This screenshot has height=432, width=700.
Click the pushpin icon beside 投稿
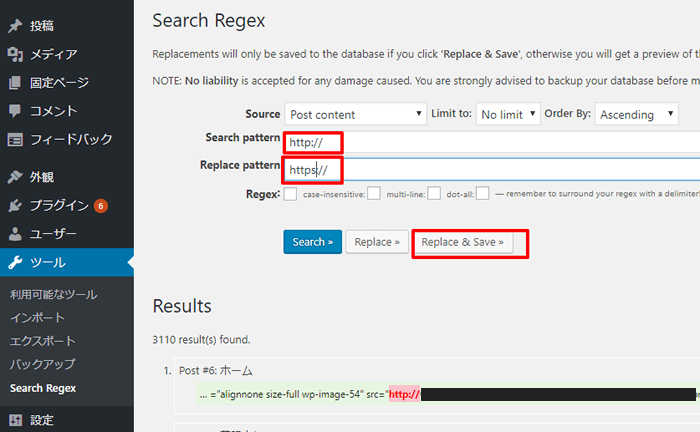15,26
